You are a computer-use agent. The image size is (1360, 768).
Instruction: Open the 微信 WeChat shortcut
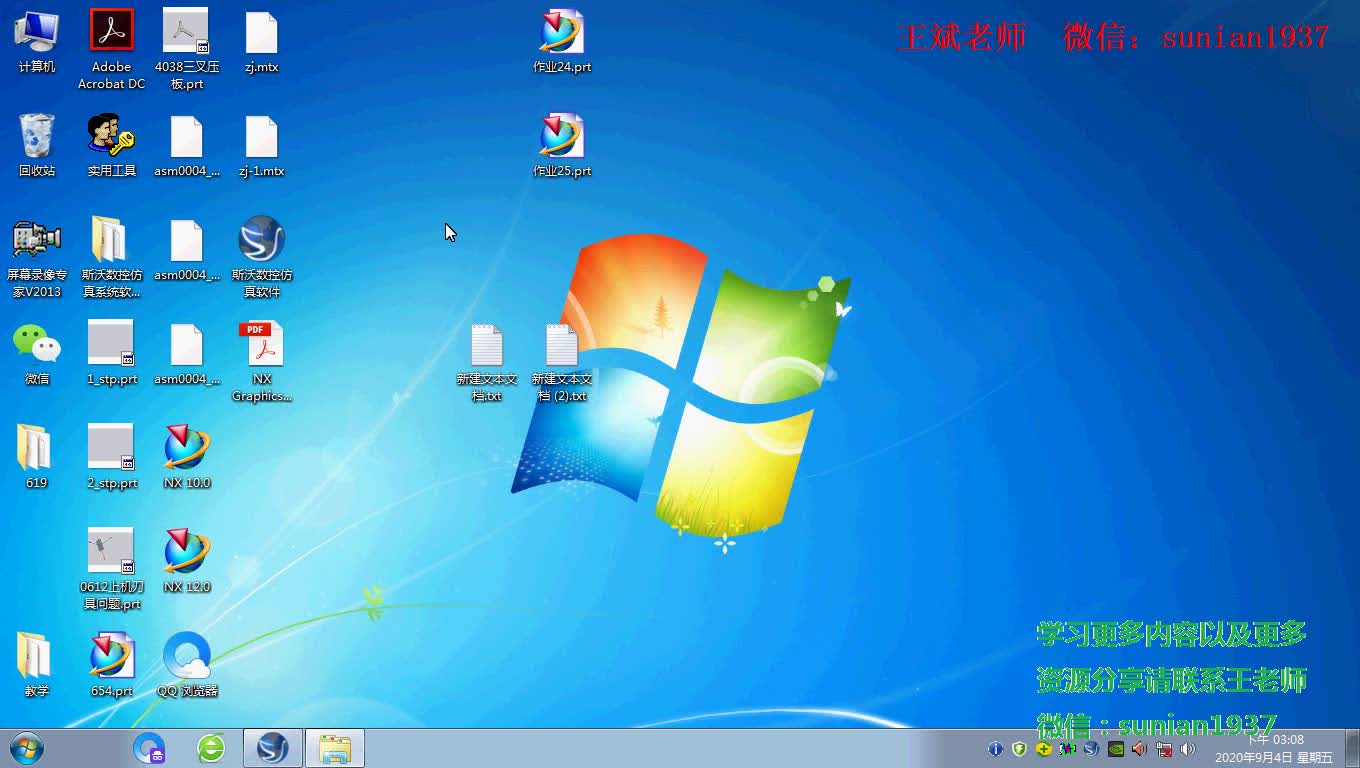coord(37,354)
